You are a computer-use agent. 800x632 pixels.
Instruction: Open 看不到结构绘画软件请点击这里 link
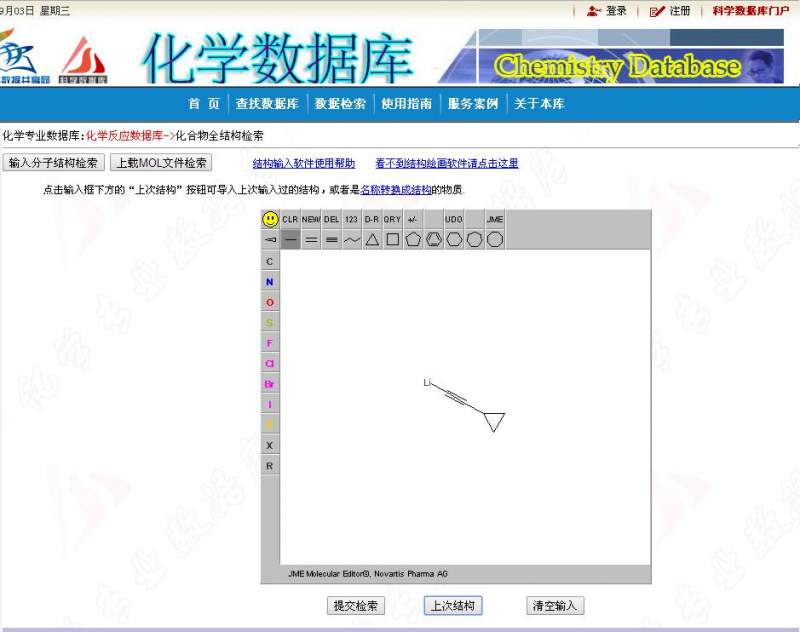(x=447, y=163)
